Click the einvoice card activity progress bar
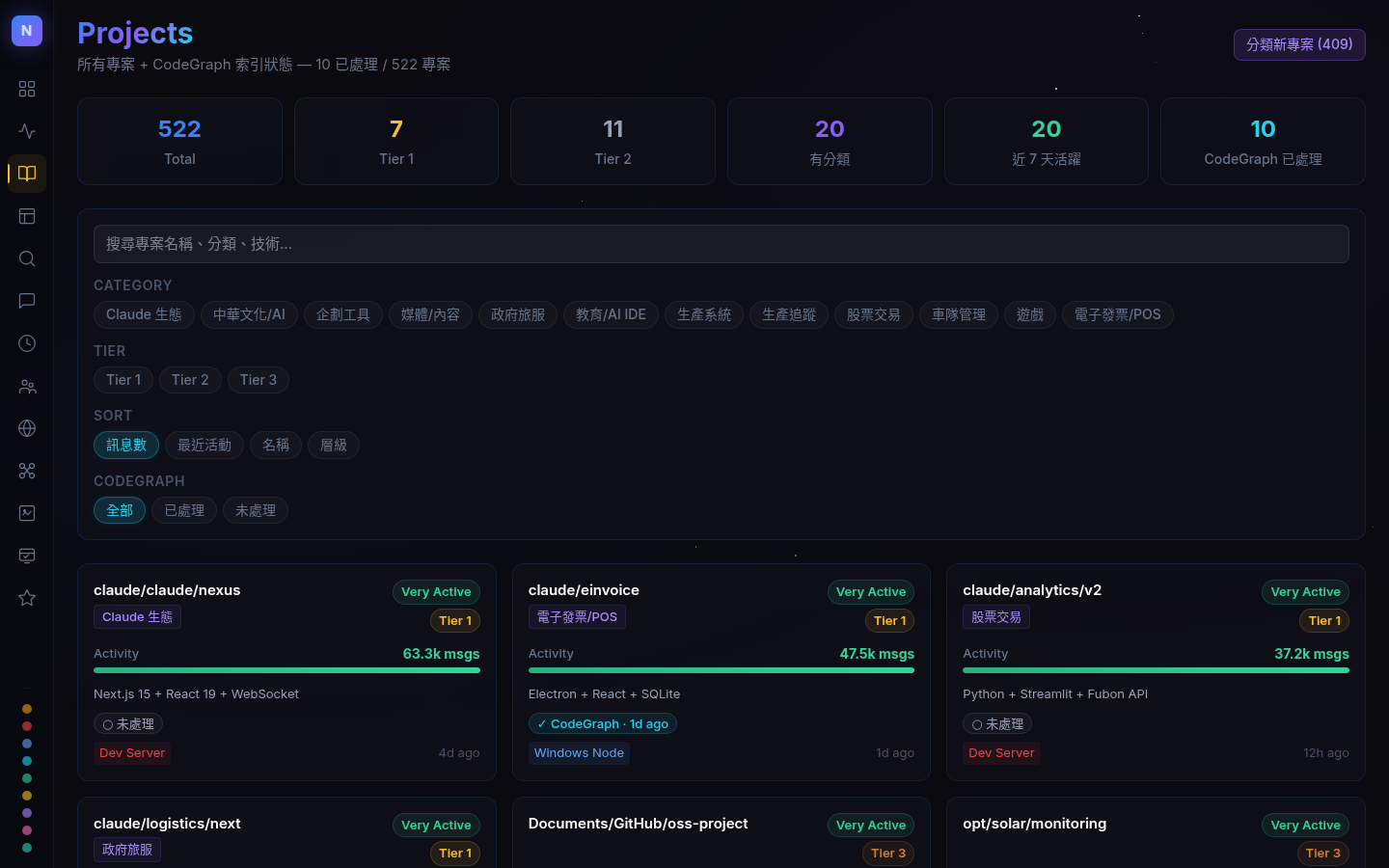Screen dimensions: 1389x868 [722, 670]
